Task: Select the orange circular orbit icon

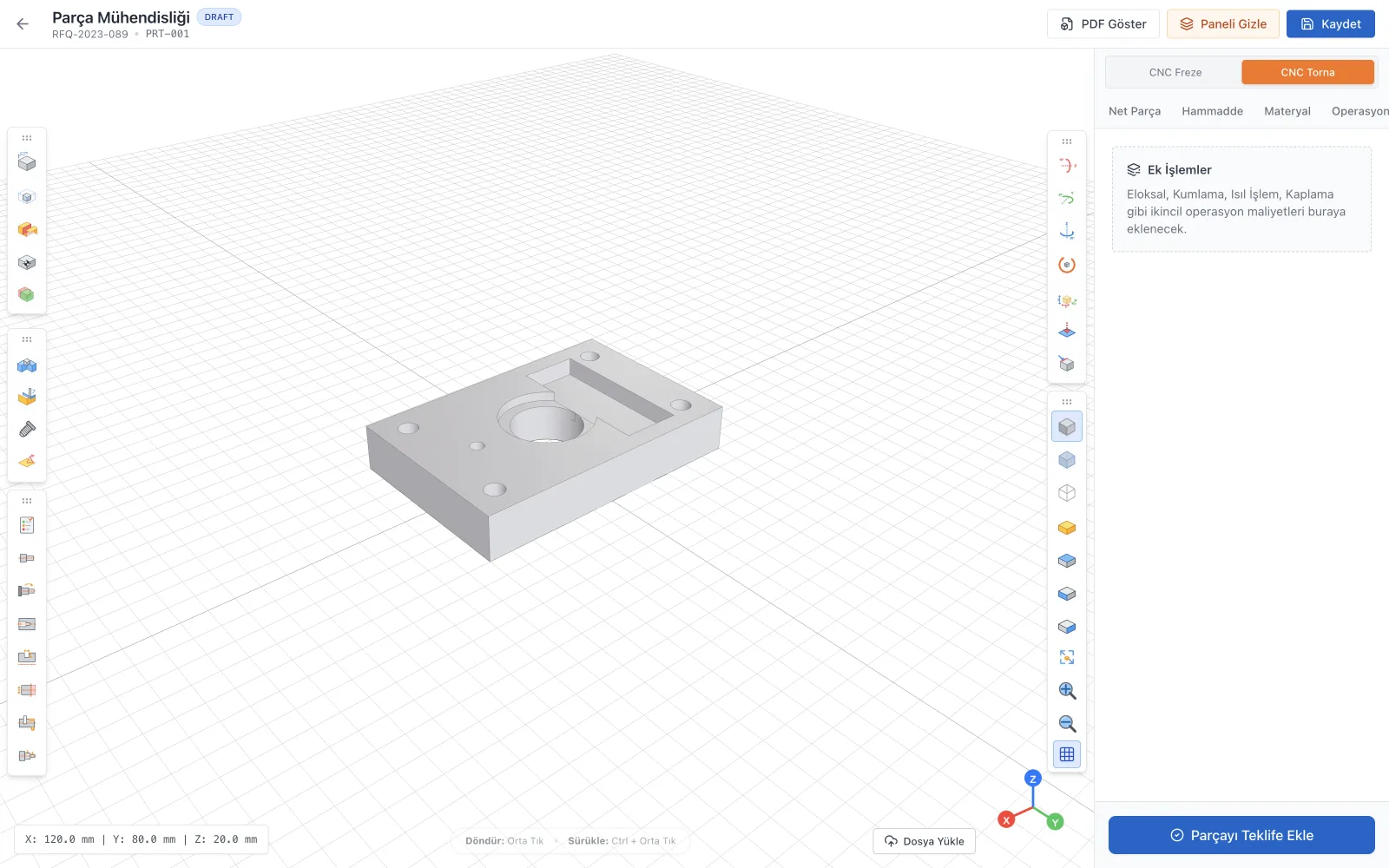Action: [x=1067, y=265]
